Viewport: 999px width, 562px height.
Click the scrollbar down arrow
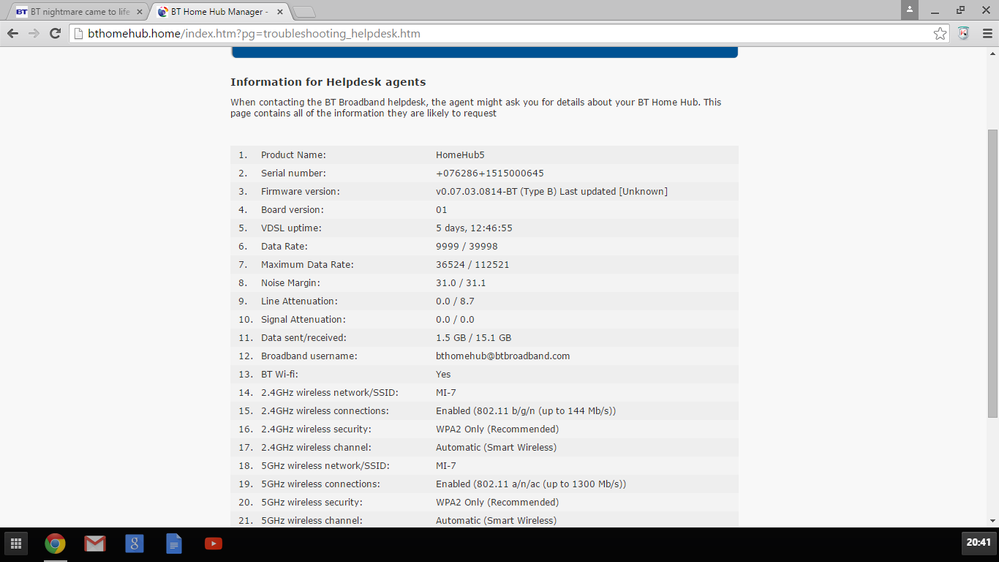click(x=993, y=521)
